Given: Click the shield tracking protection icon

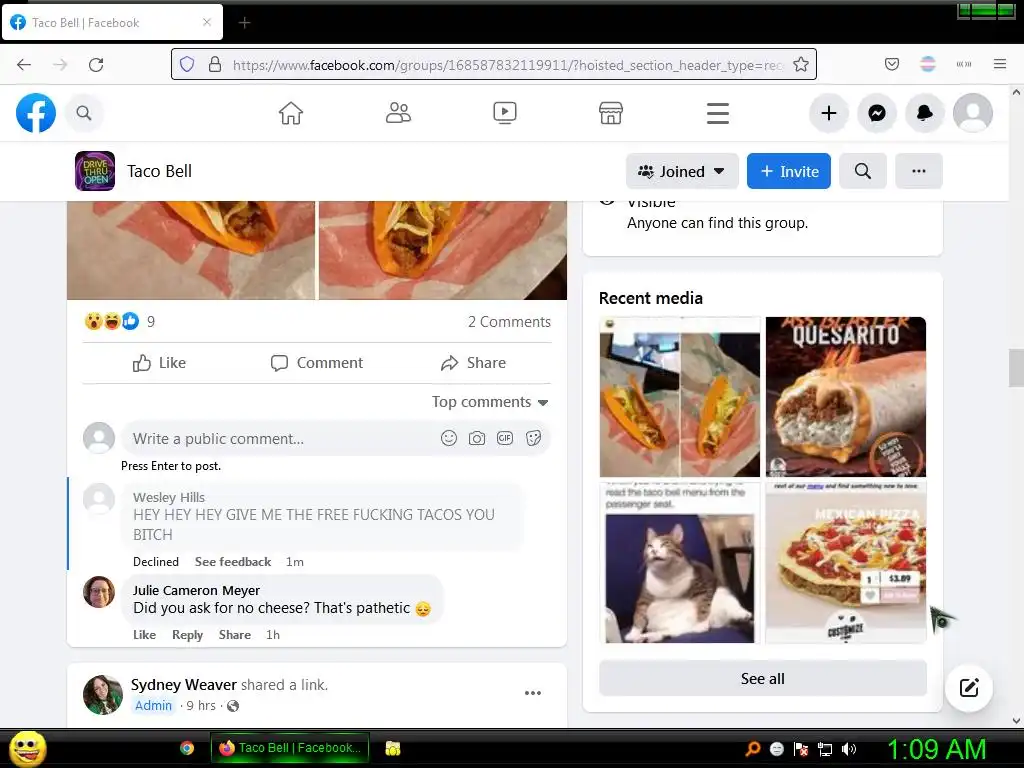Looking at the screenshot, I should [187, 64].
